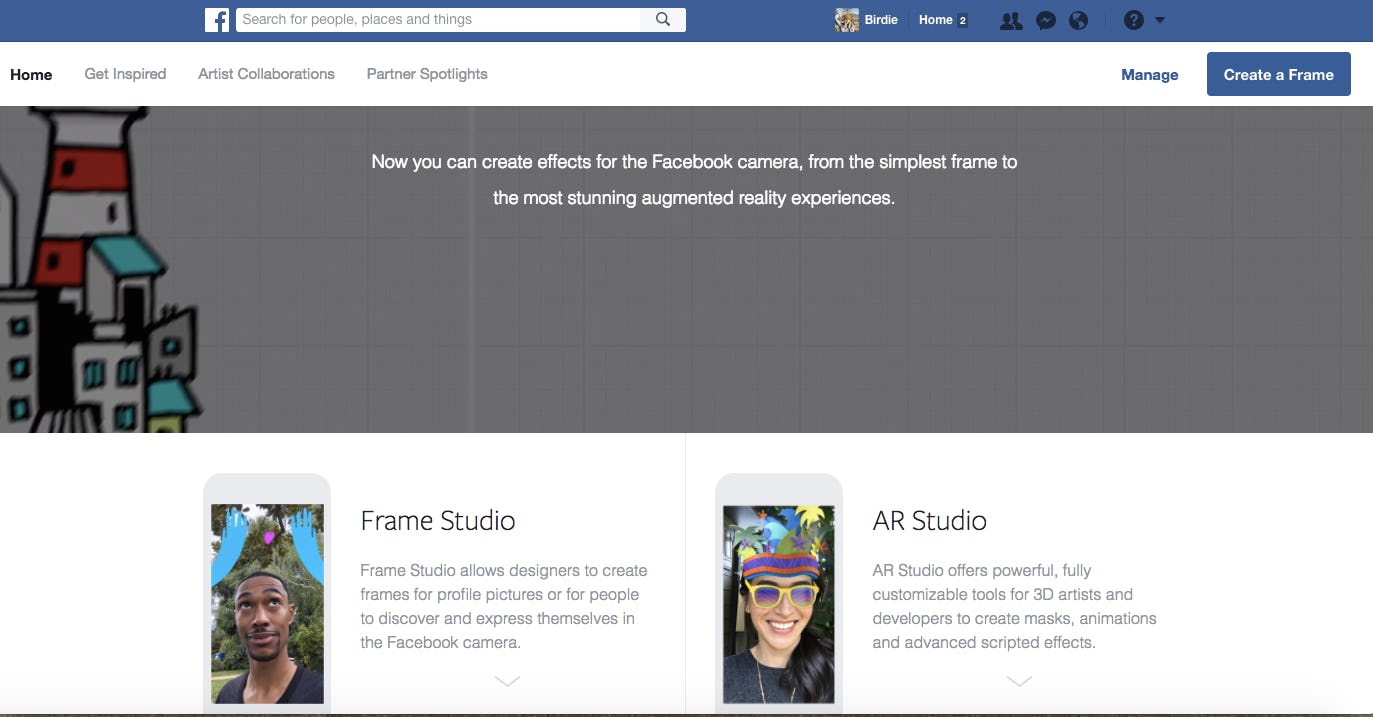Screen dimensions: 1373x717
Task: Open the Frame Studio phone preview image
Action: pos(267,604)
